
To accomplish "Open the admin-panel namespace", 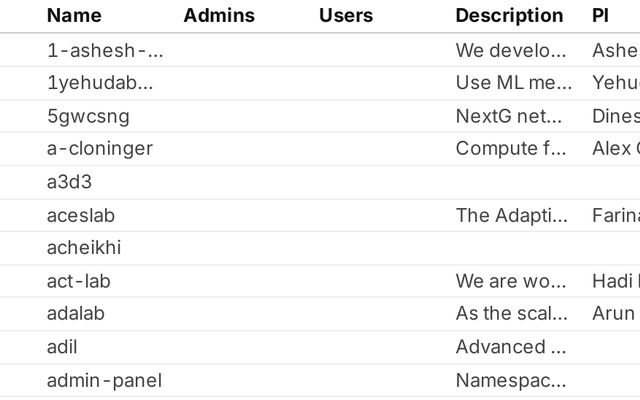I will click(104, 380).
